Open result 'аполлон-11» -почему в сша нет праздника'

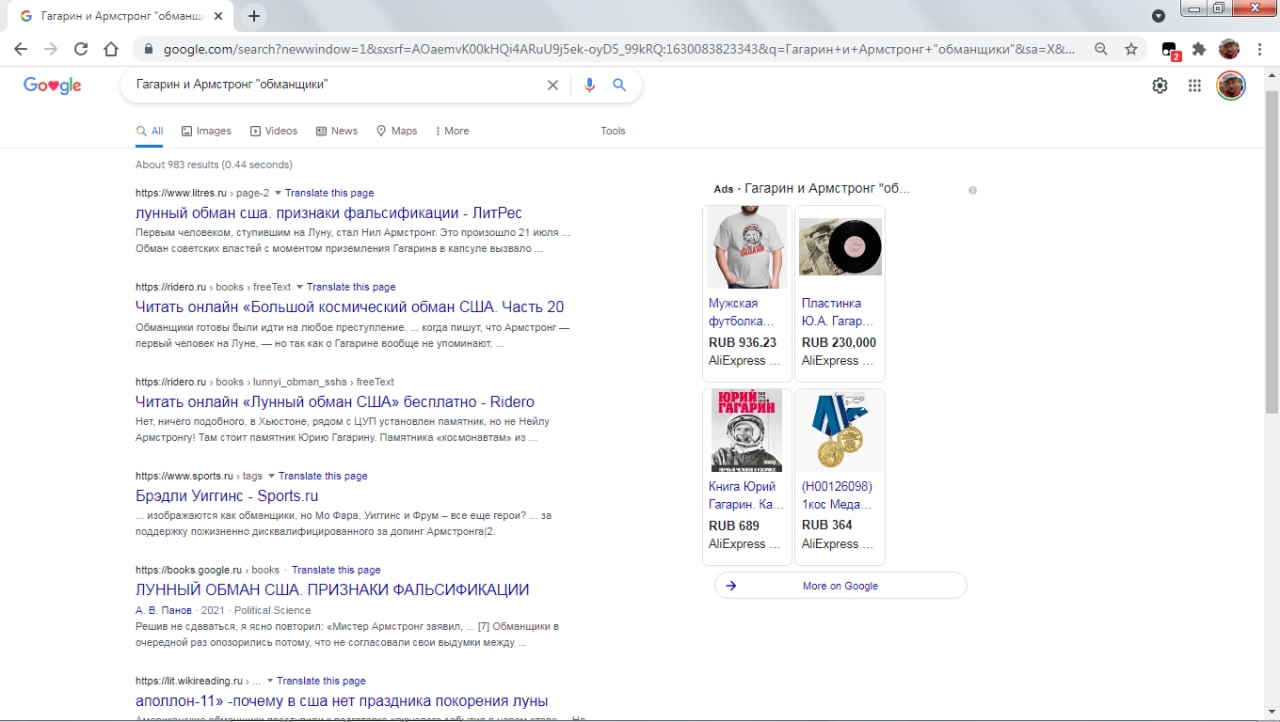pyautogui.click(x=342, y=701)
